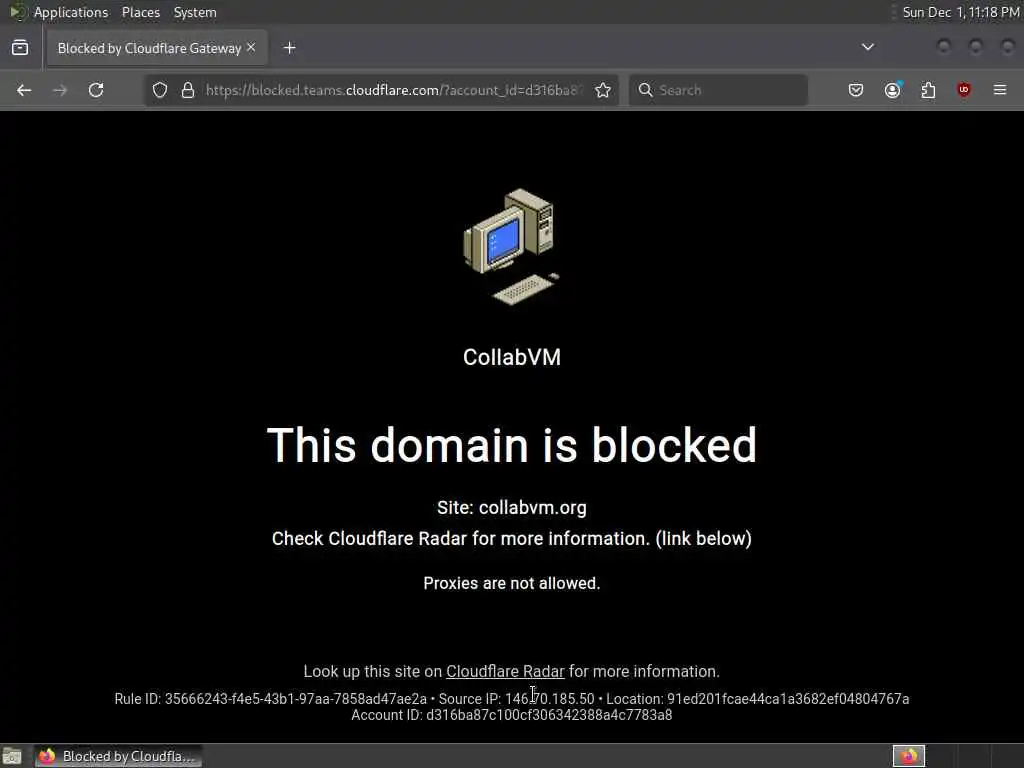1024x768 pixels.
Task: Open the System menu
Action: (195, 12)
